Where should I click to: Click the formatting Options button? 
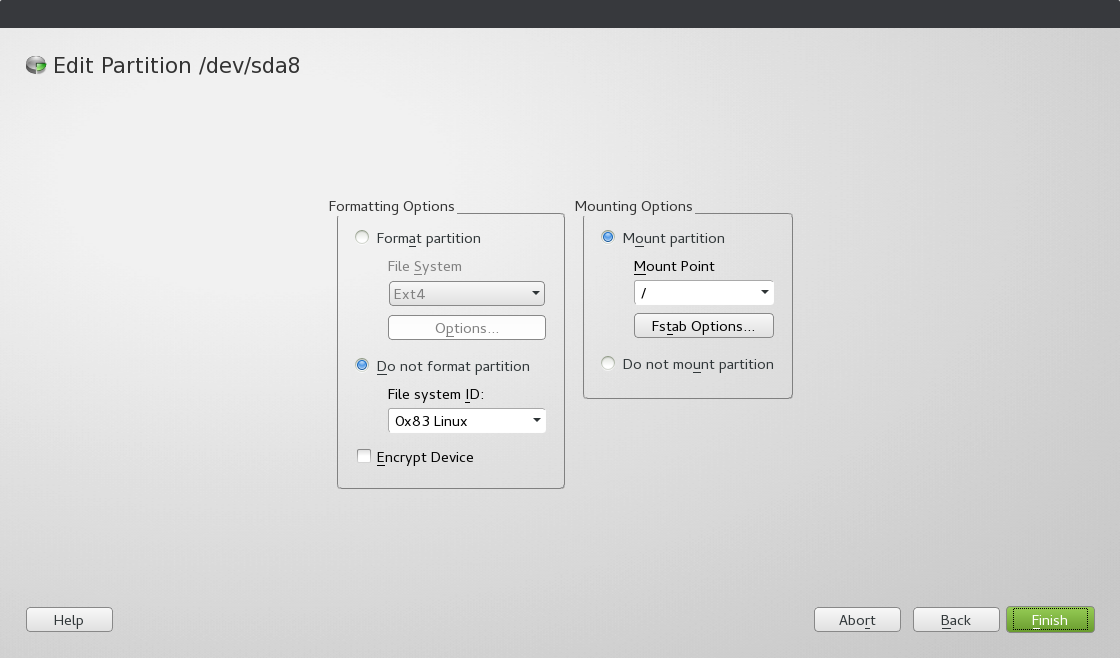tap(466, 328)
